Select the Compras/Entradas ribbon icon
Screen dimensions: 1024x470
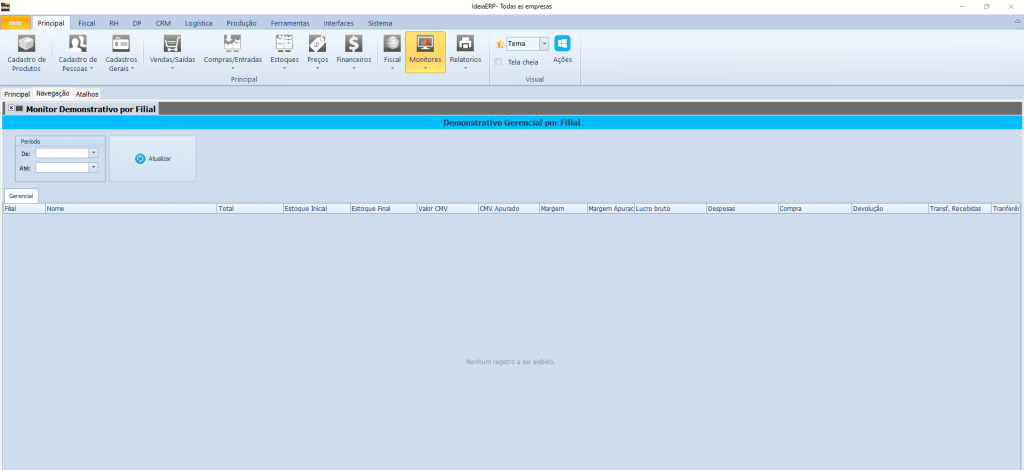232,45
